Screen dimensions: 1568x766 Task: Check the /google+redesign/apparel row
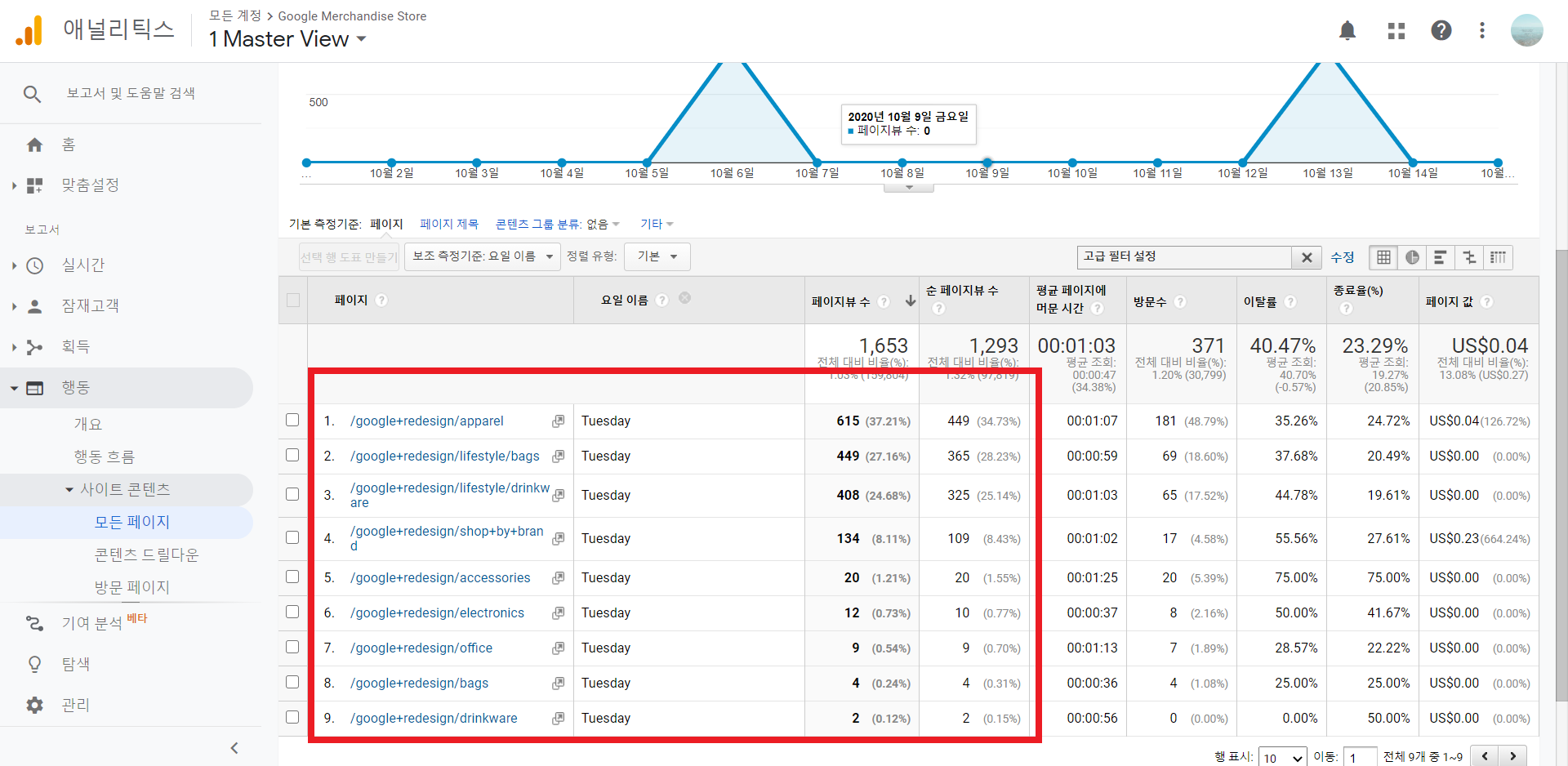[x=292, y=420]
